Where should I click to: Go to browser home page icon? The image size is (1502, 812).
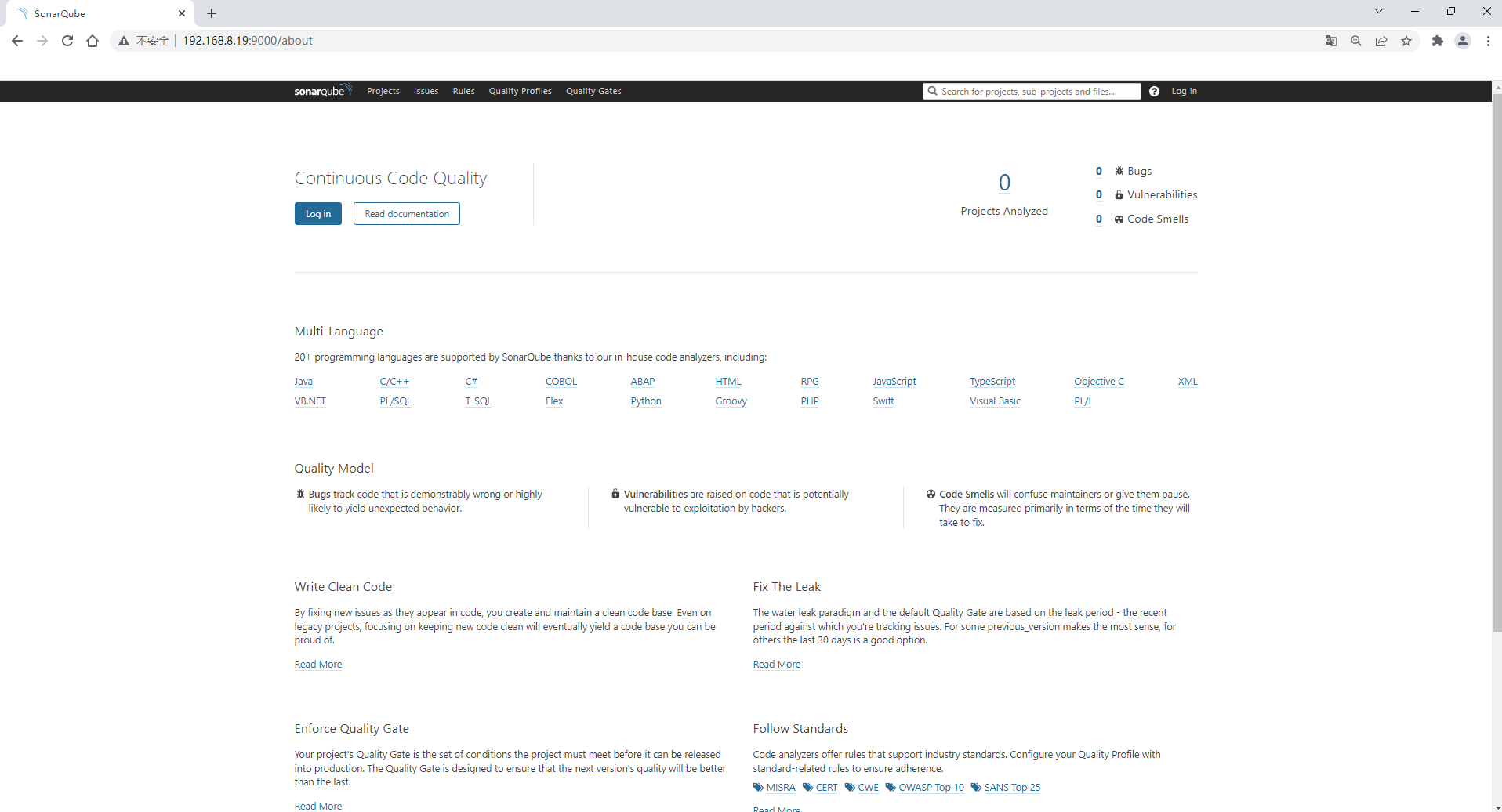[x=93, y=41]
